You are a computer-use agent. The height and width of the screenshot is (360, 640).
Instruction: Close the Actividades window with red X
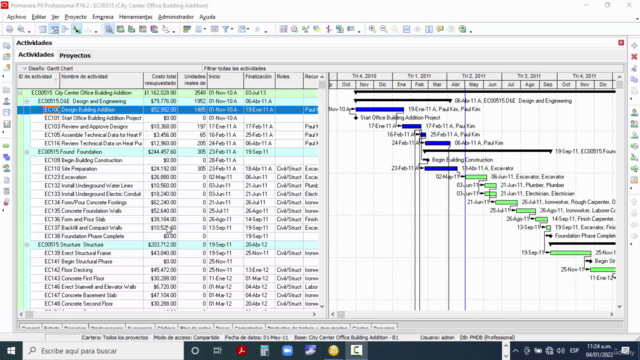coord(621,42)
